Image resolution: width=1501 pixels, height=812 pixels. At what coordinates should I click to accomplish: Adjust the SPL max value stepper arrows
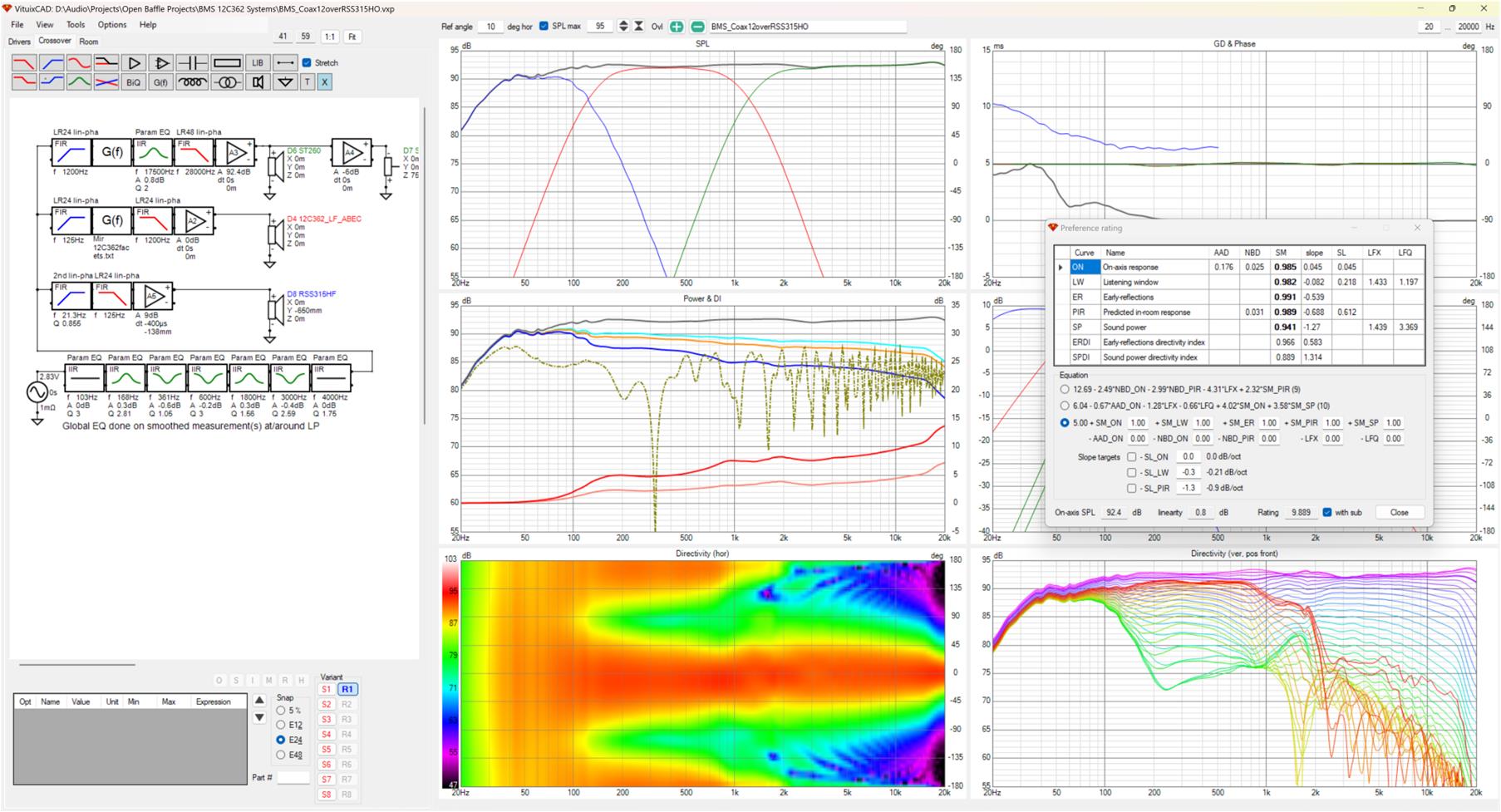[623, 27]
